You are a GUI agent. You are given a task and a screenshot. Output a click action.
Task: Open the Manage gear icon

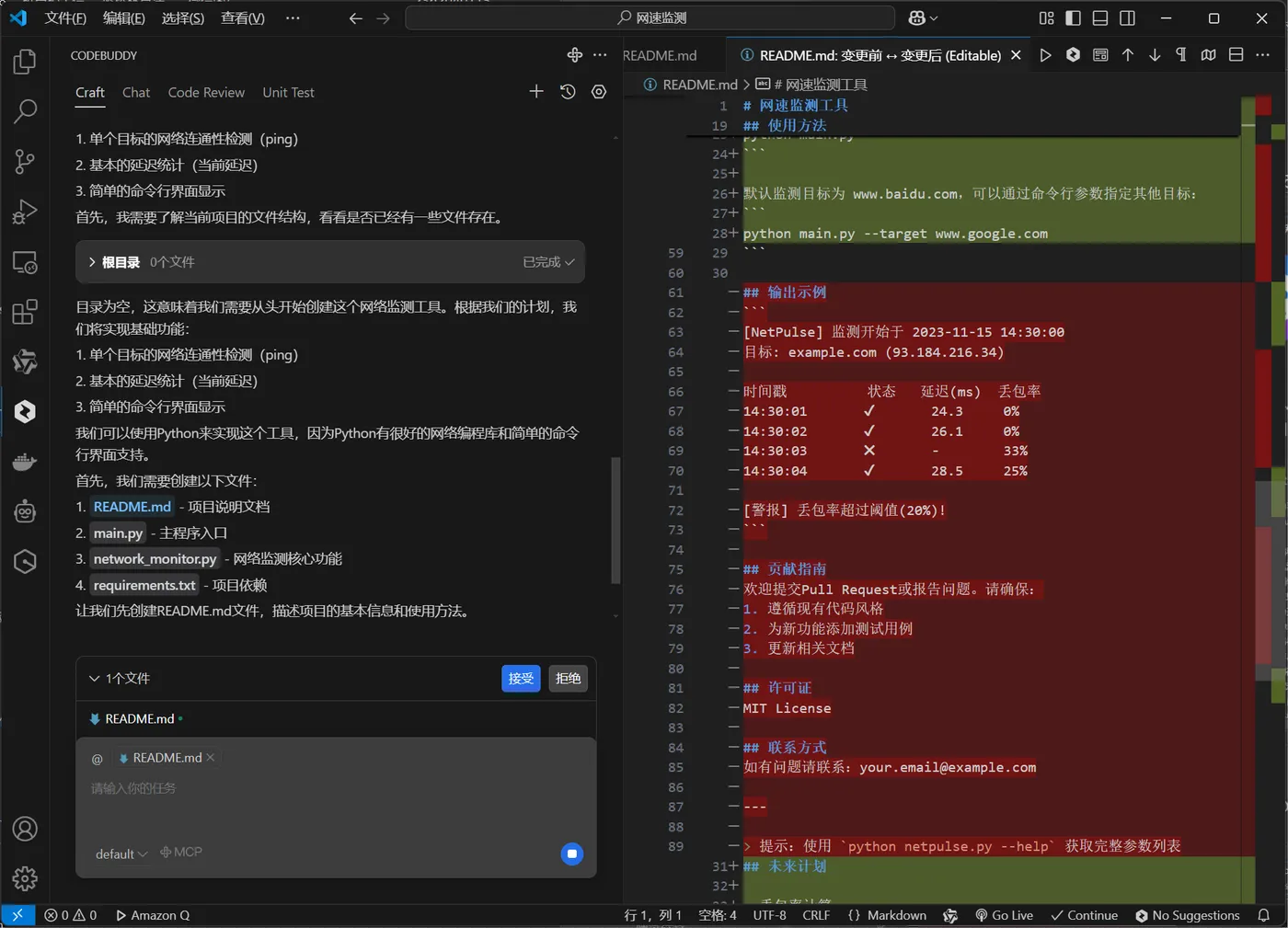25,878
